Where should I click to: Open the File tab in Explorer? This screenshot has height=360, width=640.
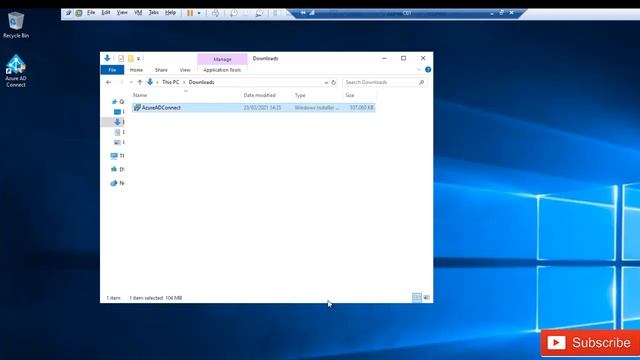coord(112,70)
